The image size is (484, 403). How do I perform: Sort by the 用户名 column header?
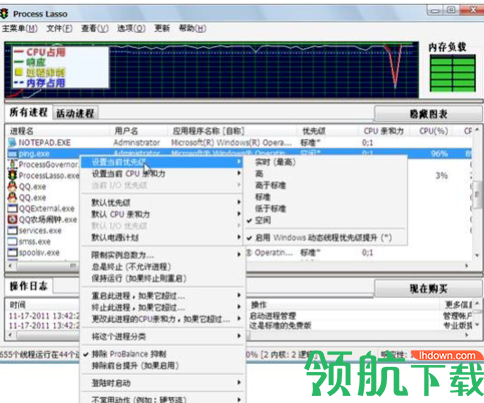point(139,131)
